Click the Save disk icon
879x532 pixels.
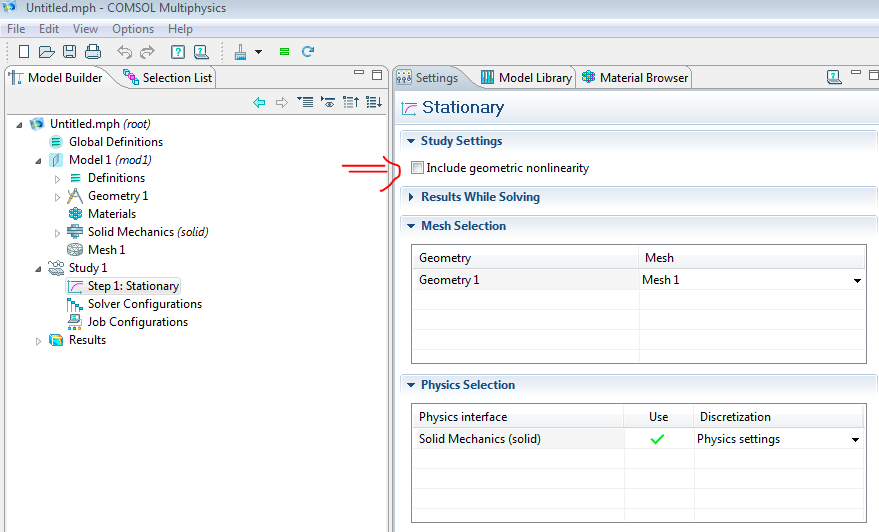pyautogui.click(x=70, y=52)
